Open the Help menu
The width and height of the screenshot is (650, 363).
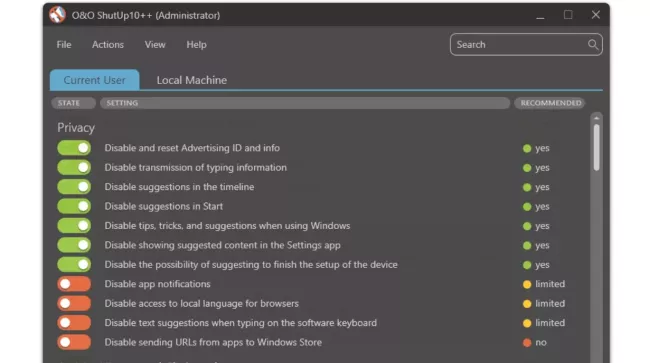point(196,44)
